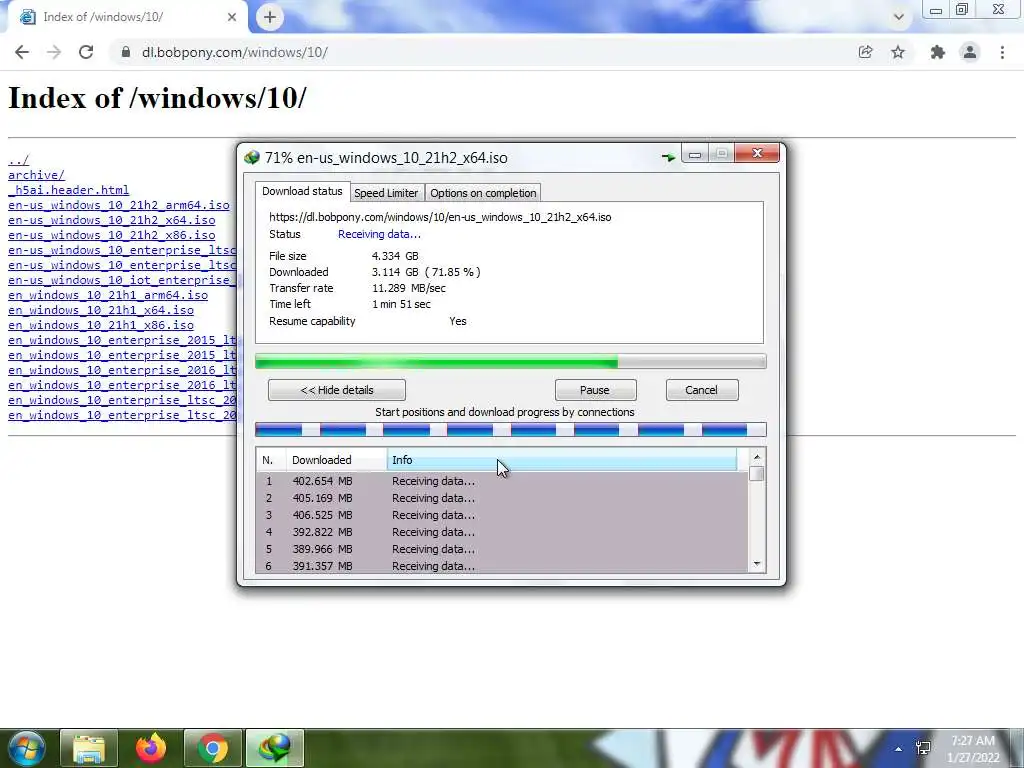
Task: Open a new tab with plus button
Action: click(x=270, y=17)
